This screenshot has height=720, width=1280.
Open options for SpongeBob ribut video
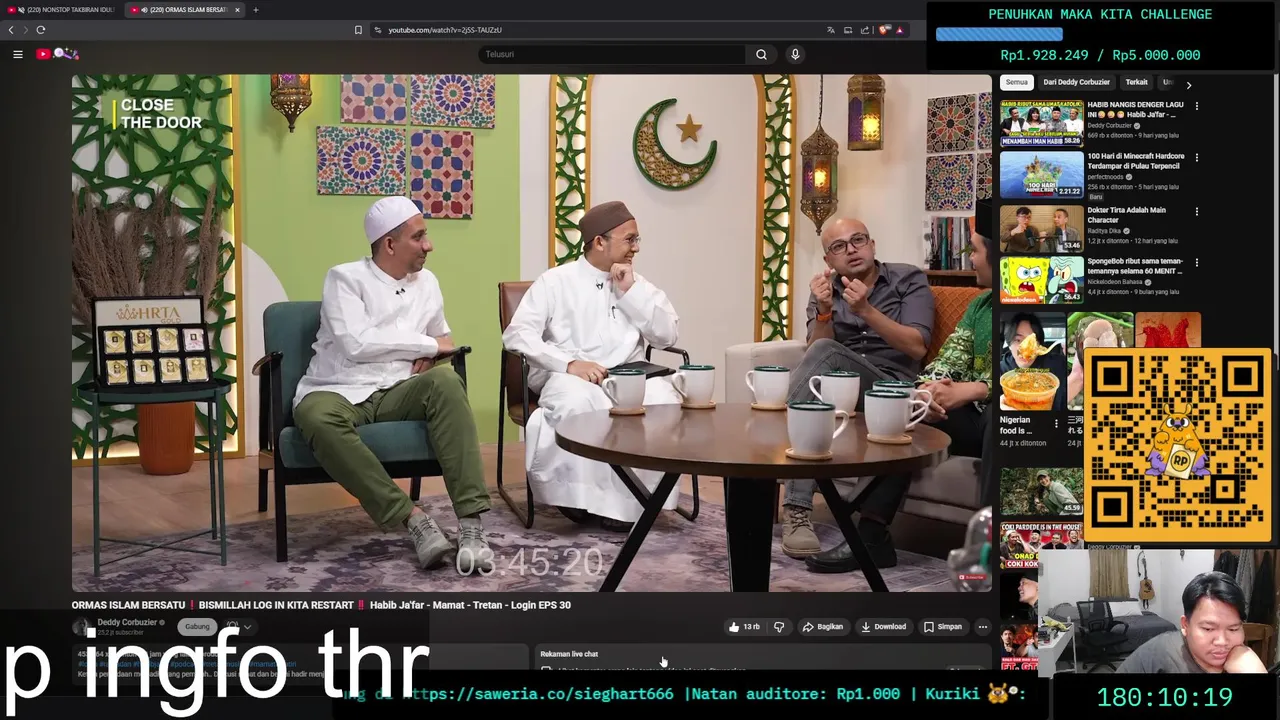[1196, 263]
